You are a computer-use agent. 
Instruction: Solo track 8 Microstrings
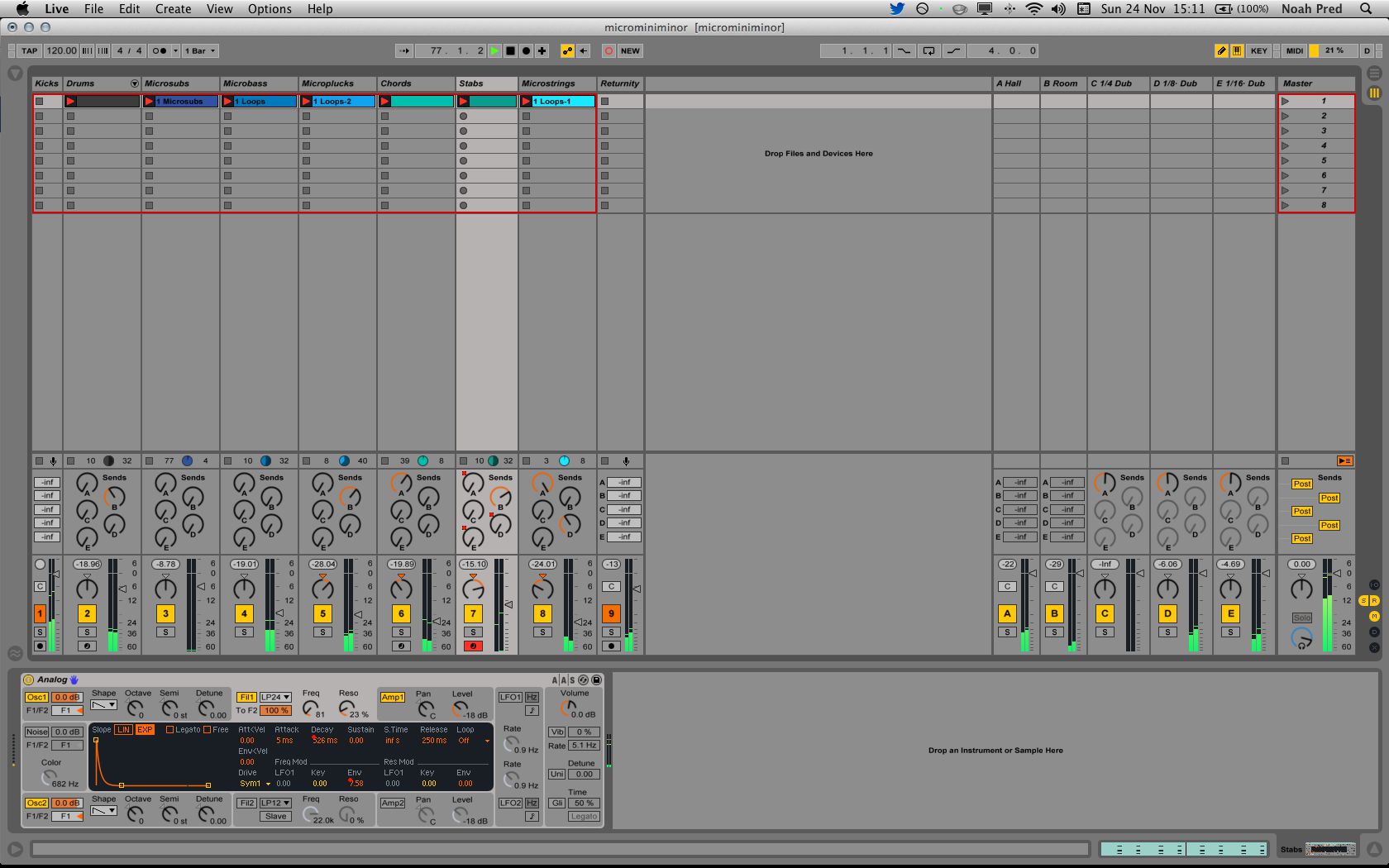coord(542,632)
